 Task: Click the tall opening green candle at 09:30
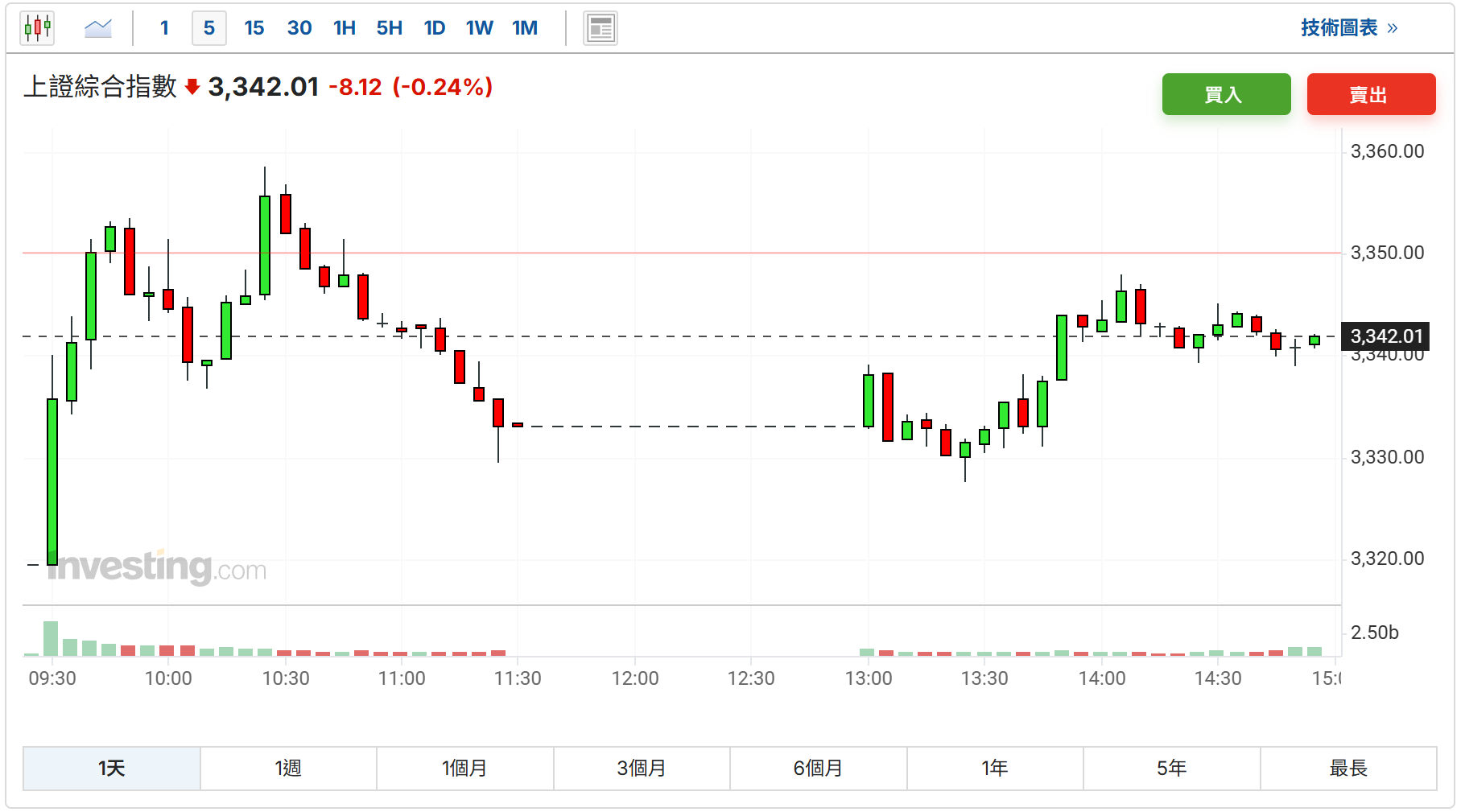coord(52,481)
